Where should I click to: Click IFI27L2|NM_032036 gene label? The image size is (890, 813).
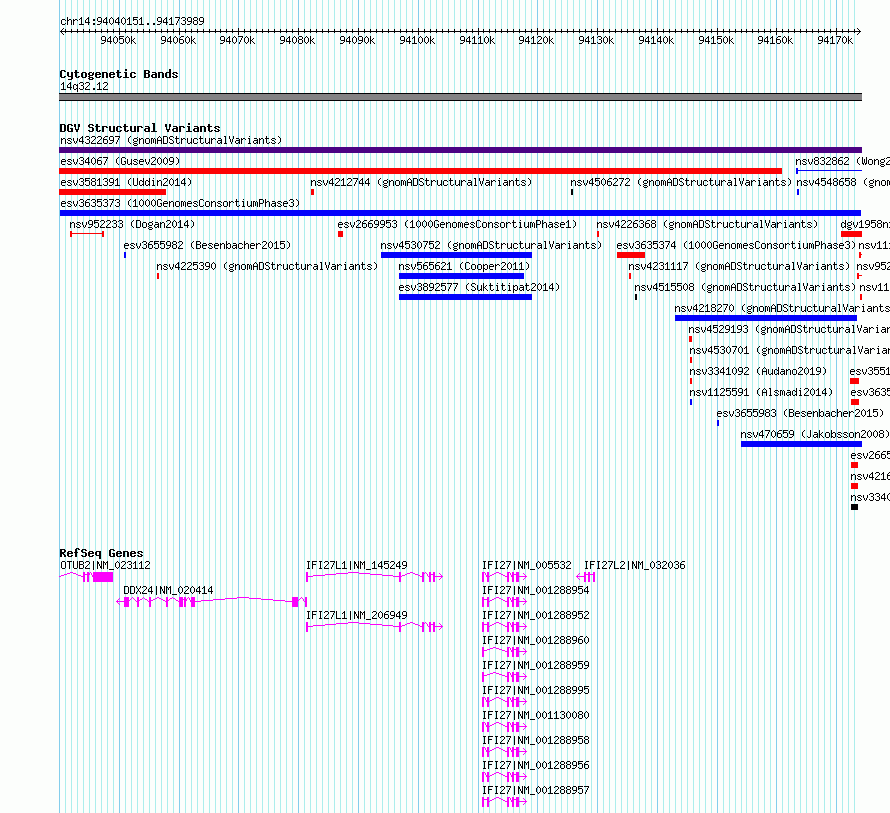(x=635, y=565)
